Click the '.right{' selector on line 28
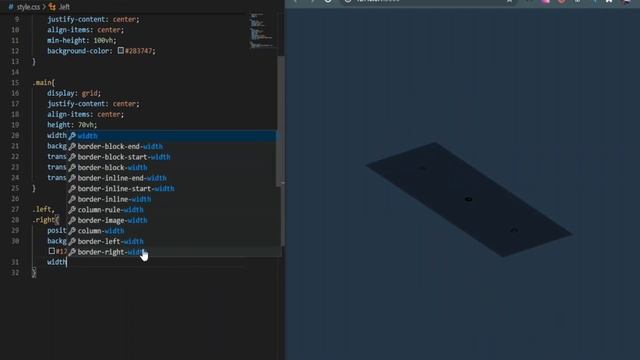Viewport: 640px width, 360px height. coord(46,220)
